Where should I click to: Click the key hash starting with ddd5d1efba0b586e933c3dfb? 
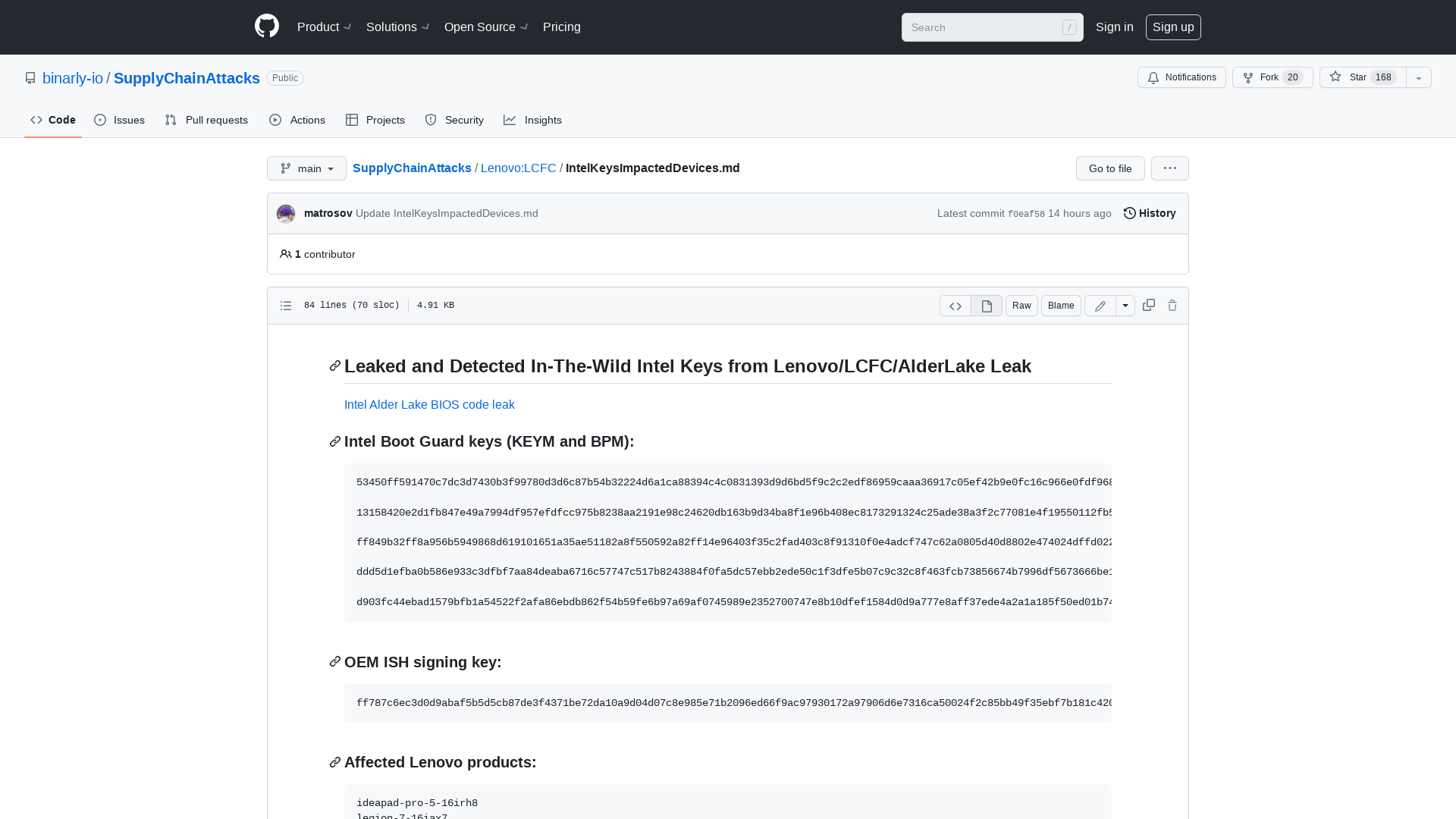pos(734,572)
